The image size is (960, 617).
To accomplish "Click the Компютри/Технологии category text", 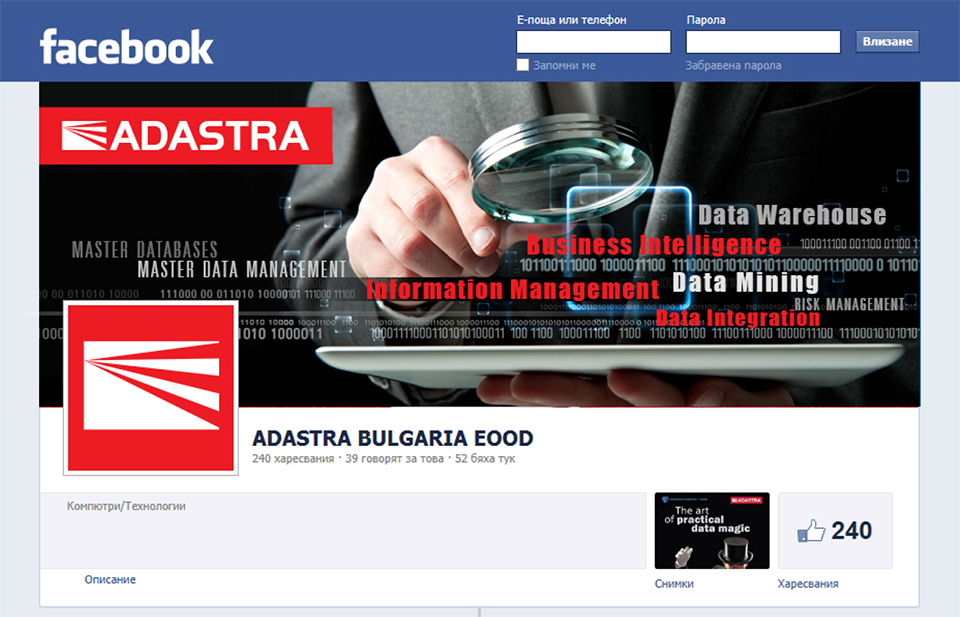I will (126, 506).
